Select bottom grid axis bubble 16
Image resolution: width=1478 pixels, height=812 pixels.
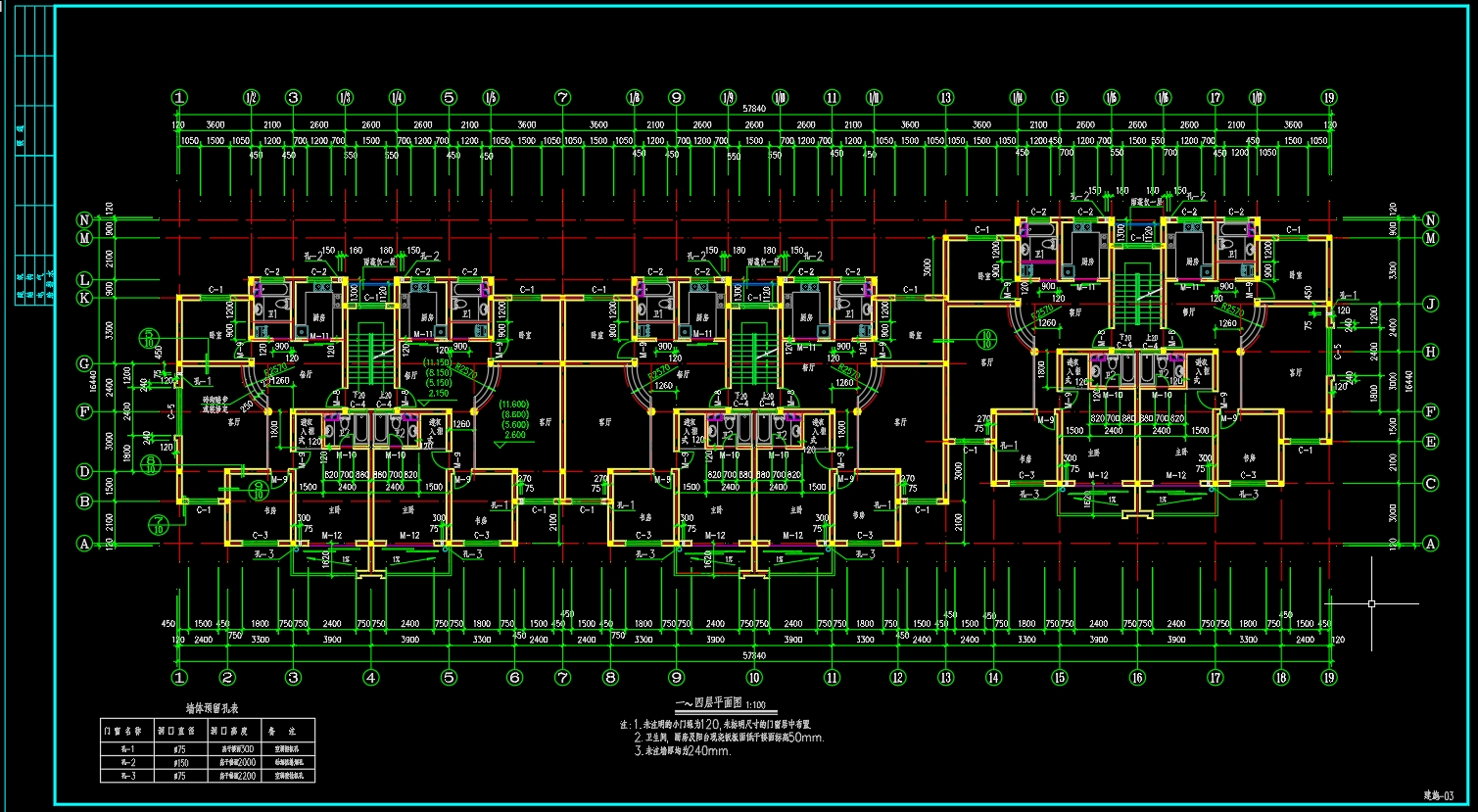(1137, 676)
